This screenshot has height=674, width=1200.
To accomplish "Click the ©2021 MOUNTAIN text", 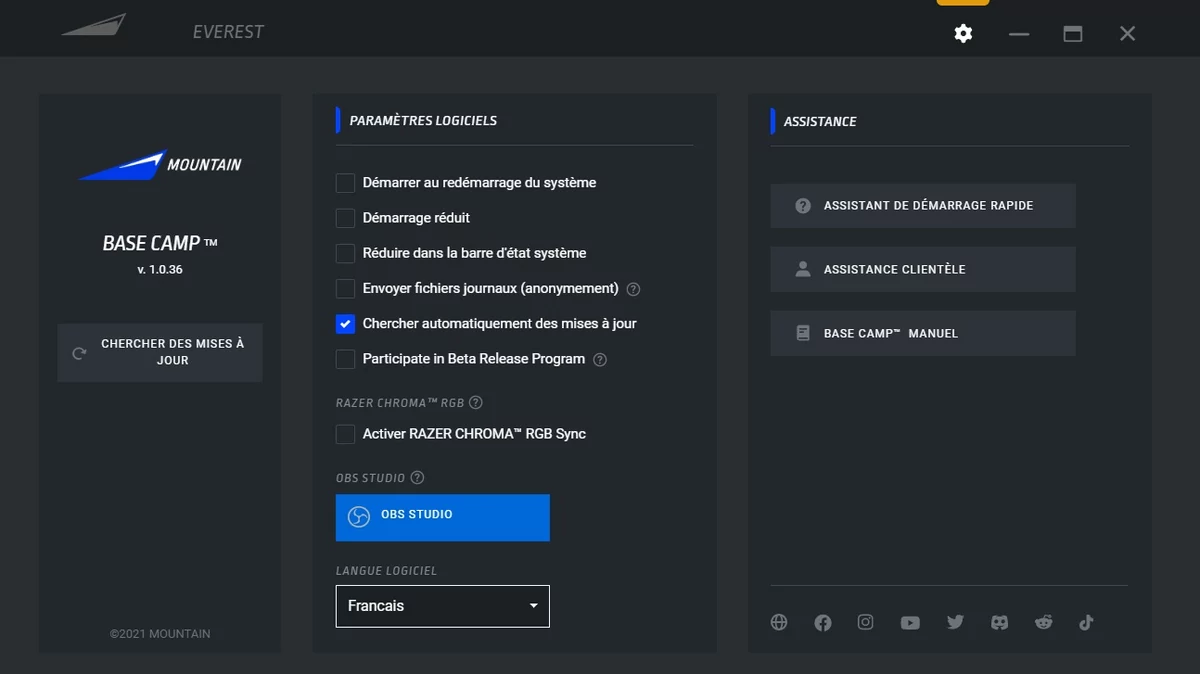I will (160, 633).
